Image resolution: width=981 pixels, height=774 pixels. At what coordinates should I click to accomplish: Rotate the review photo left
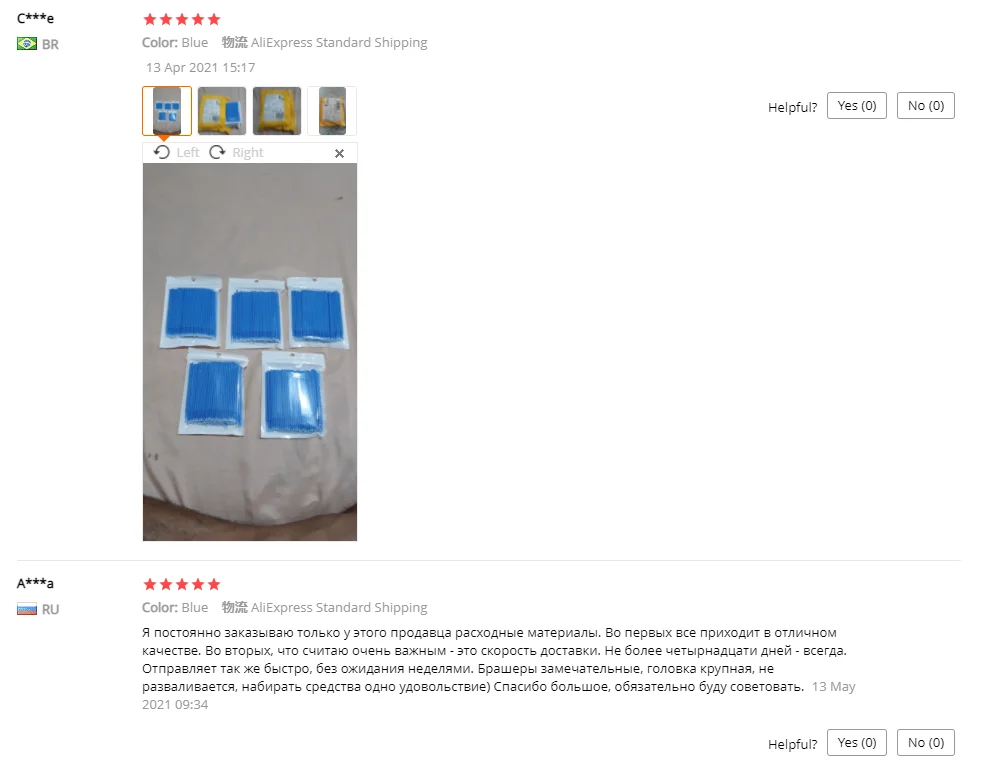tap(176, 153)
